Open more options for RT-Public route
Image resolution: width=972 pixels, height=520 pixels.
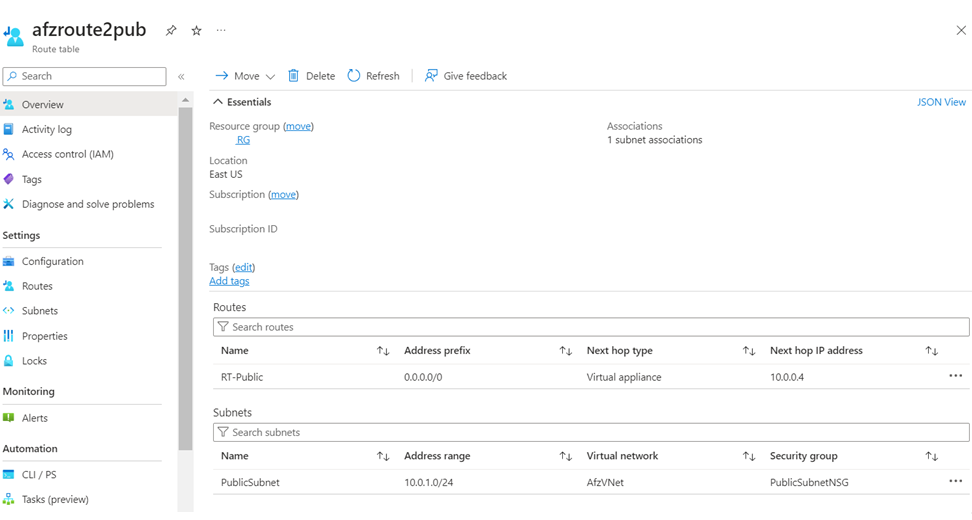click(955, 377)
